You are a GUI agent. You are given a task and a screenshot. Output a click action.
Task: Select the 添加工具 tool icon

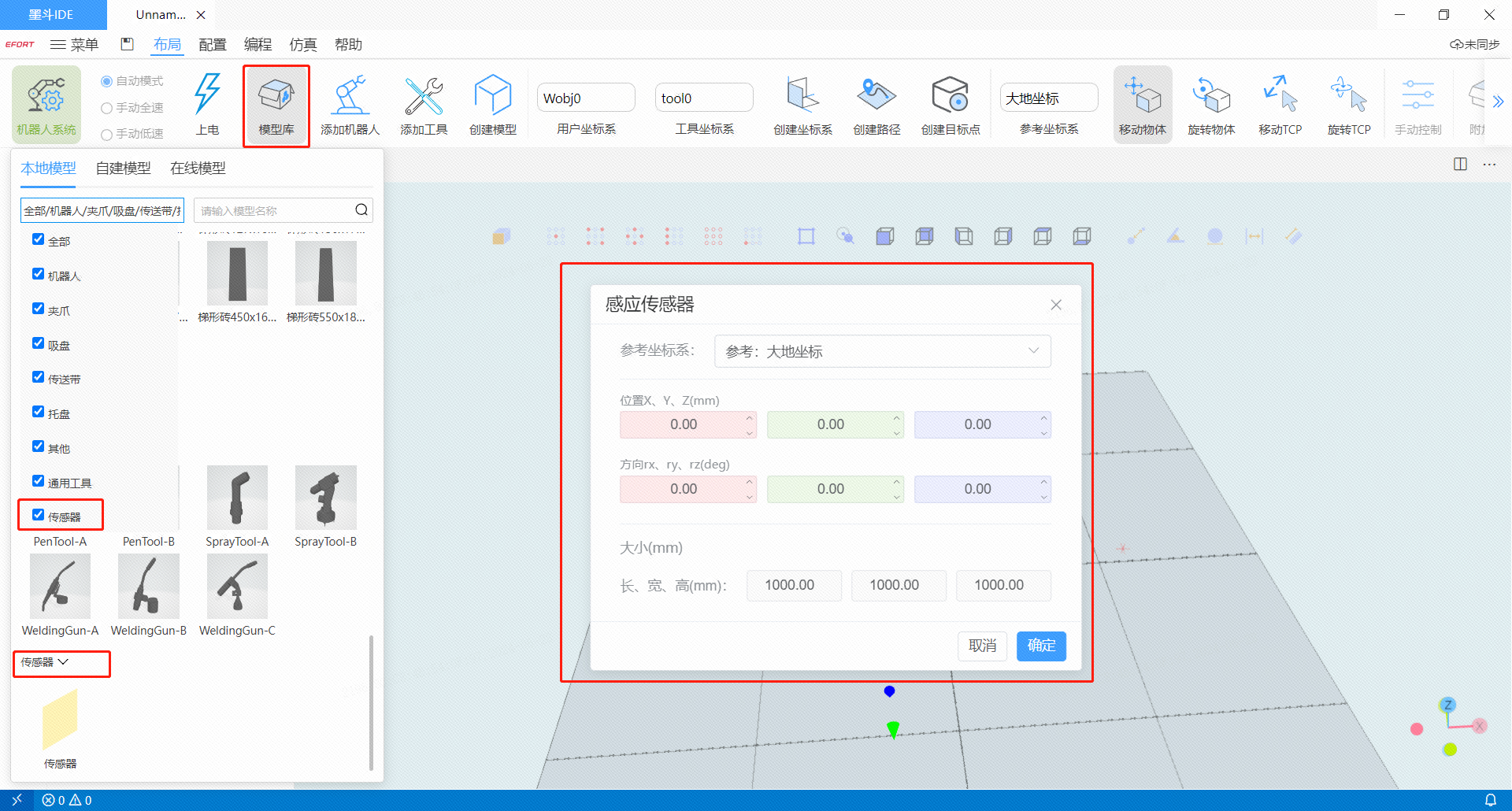[x=424, y=105]
